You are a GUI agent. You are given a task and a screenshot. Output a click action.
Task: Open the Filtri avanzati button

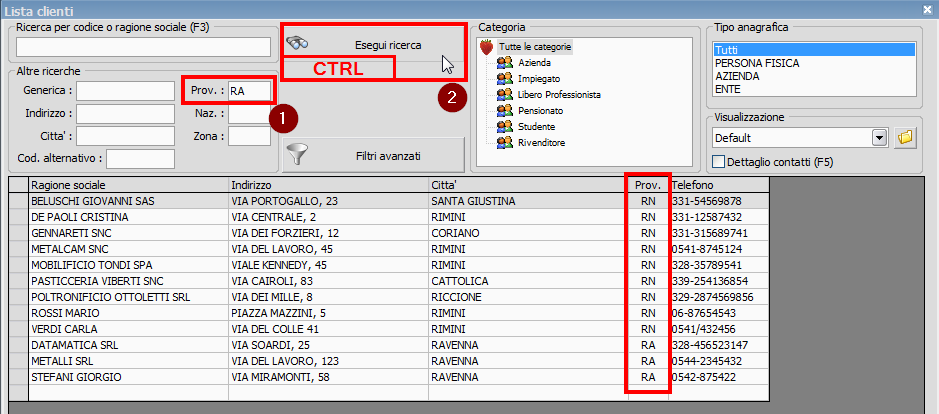click(x=374, y=156)
